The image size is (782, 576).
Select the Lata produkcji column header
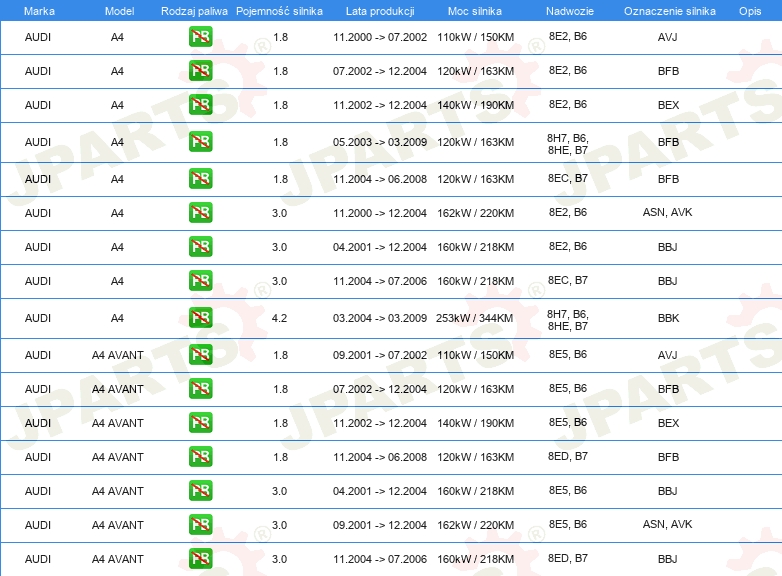380,11
